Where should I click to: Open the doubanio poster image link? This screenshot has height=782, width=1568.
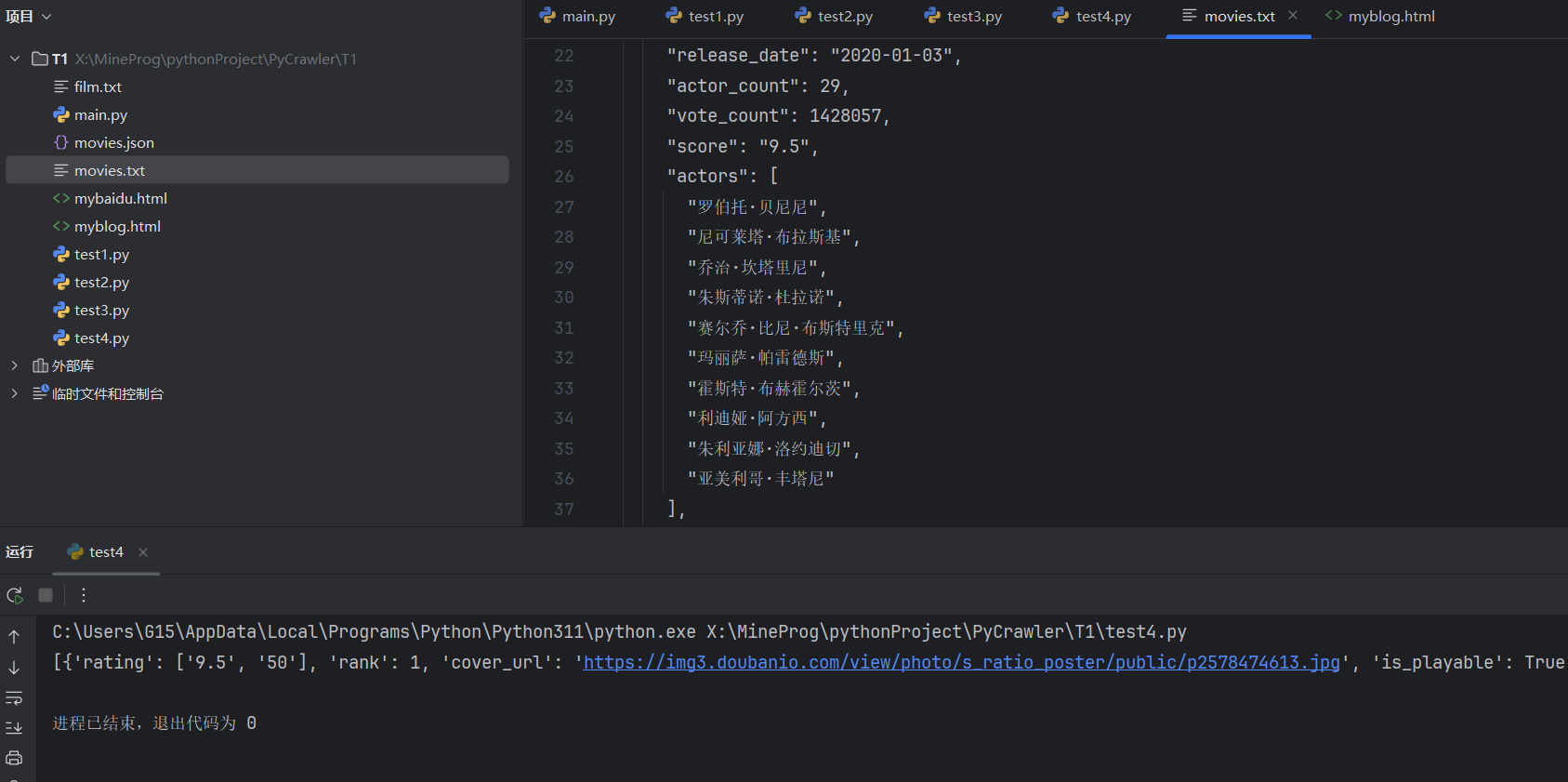coord(961,662)
